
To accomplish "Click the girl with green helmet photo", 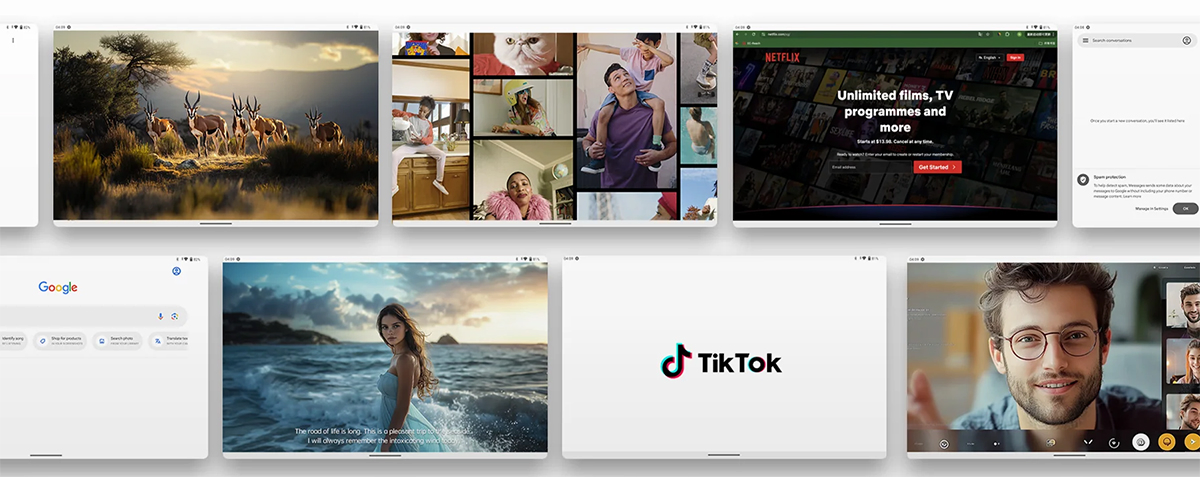I will pos(522,109).
